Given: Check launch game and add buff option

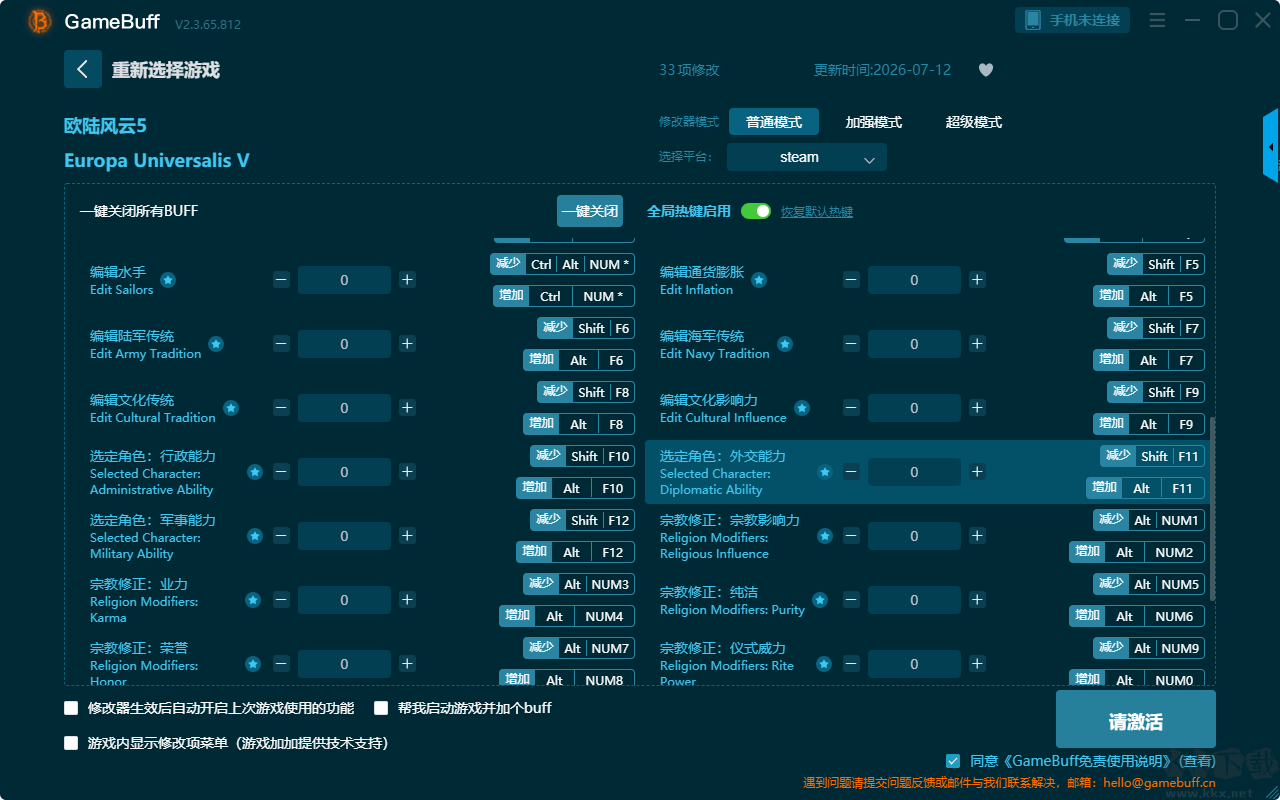Looking at the screenshot, I should (381, 708).
